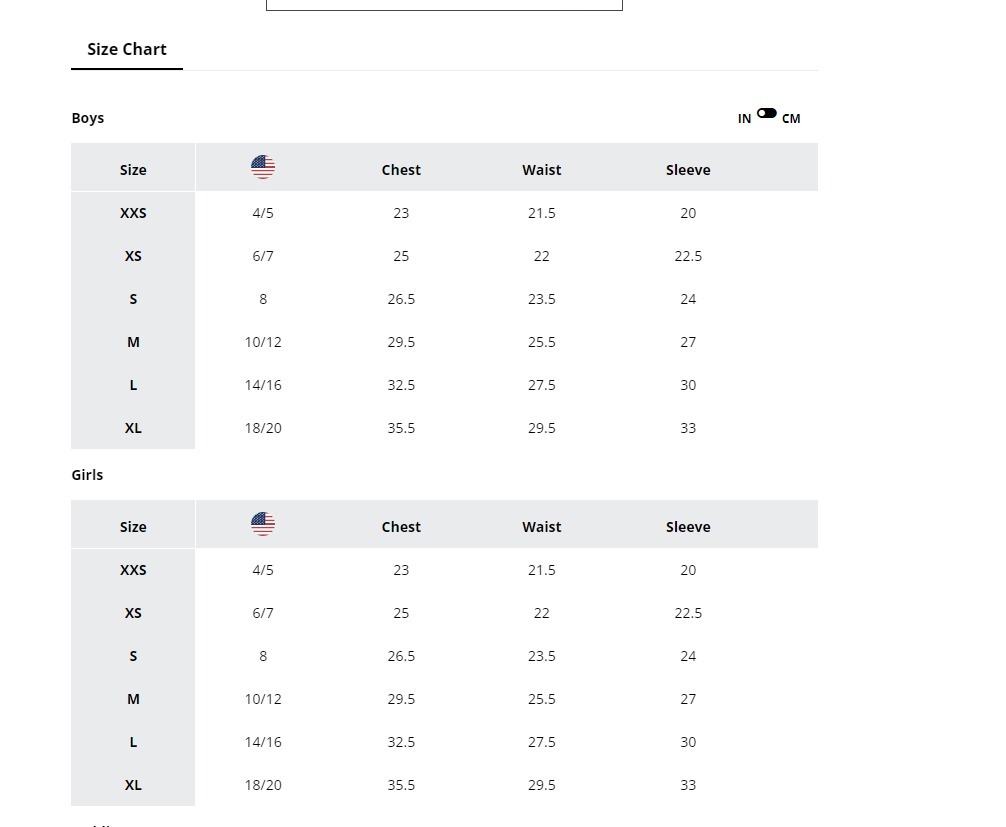Click the 10/12 US size in Girls table
This screenshot has height=827, width=1006.
[263, 699]
